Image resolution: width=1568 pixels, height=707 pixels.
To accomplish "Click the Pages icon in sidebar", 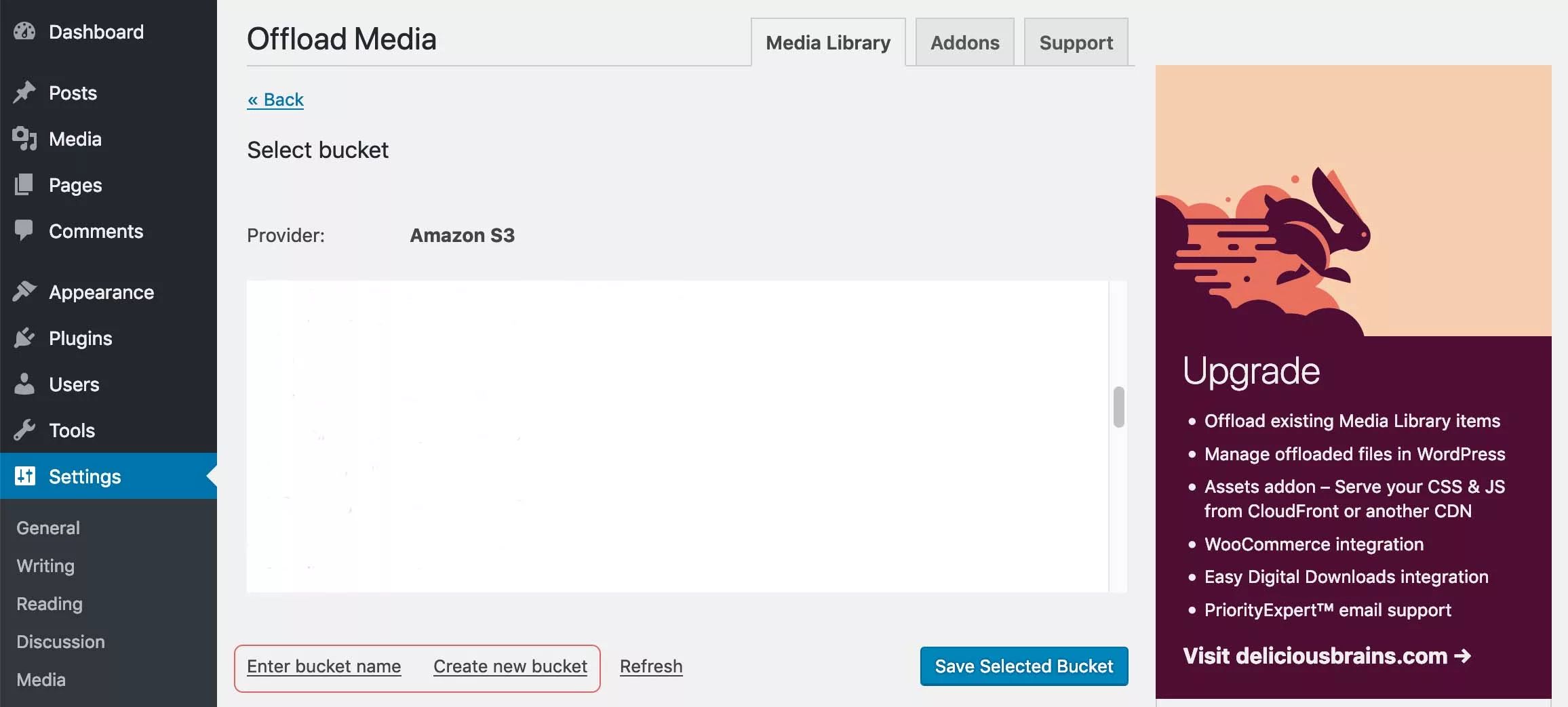I will 24,185.
